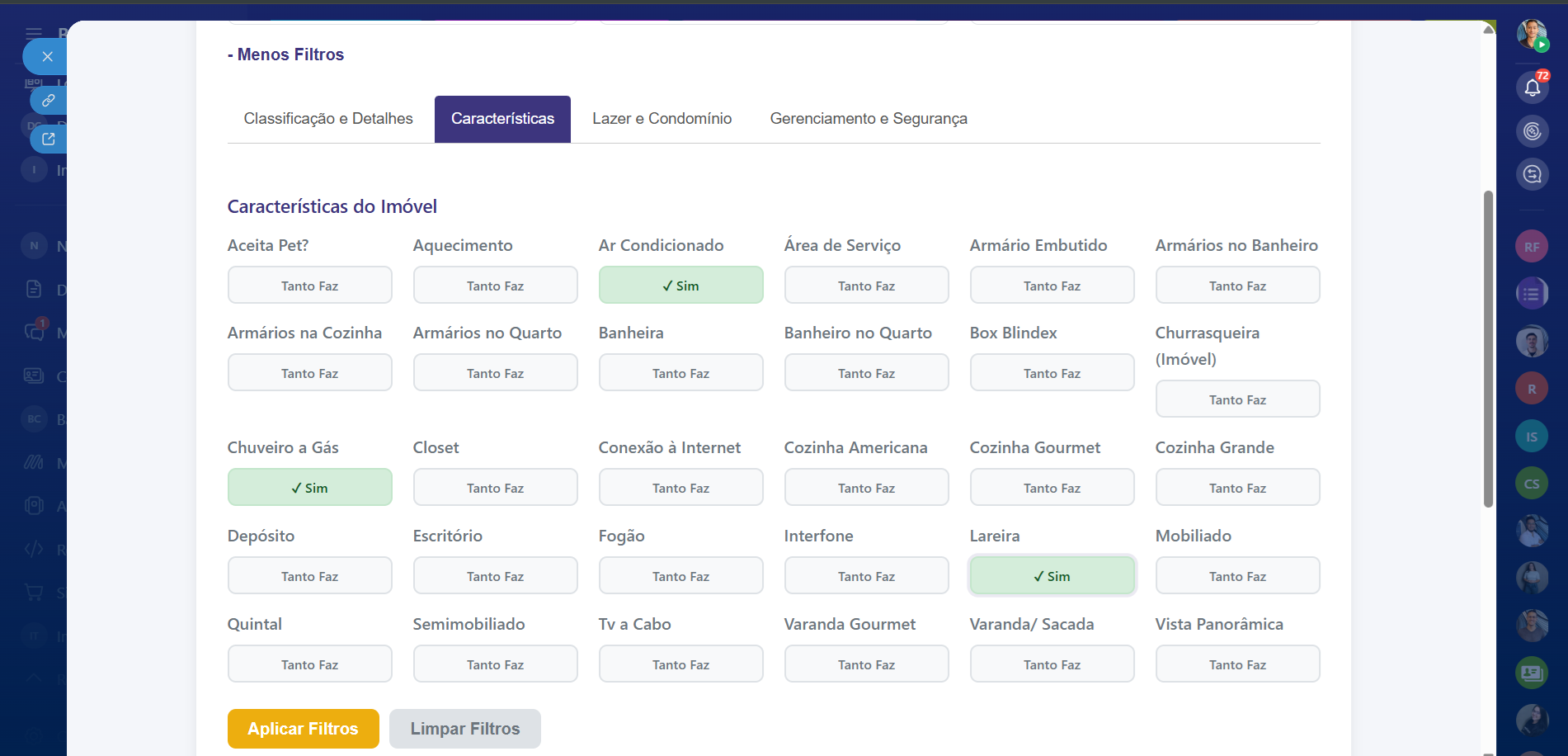Toggle the Depósito filter

click(310, 576)
